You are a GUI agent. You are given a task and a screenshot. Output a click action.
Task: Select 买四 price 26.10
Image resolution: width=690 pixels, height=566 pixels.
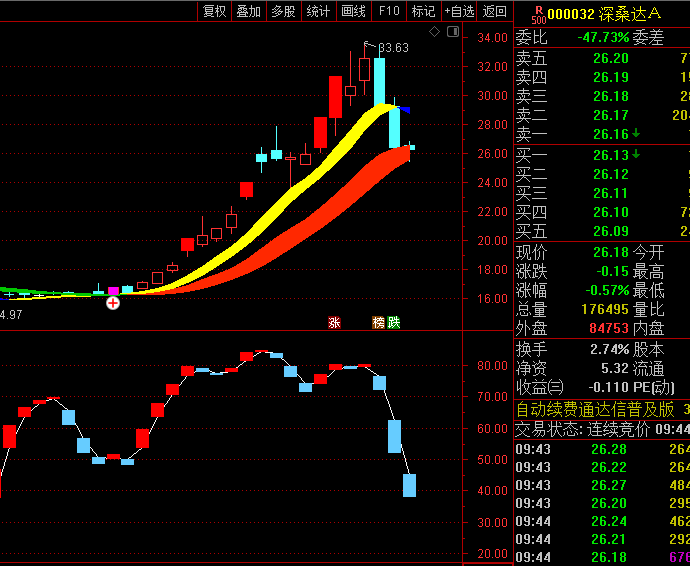coord(611,212)
